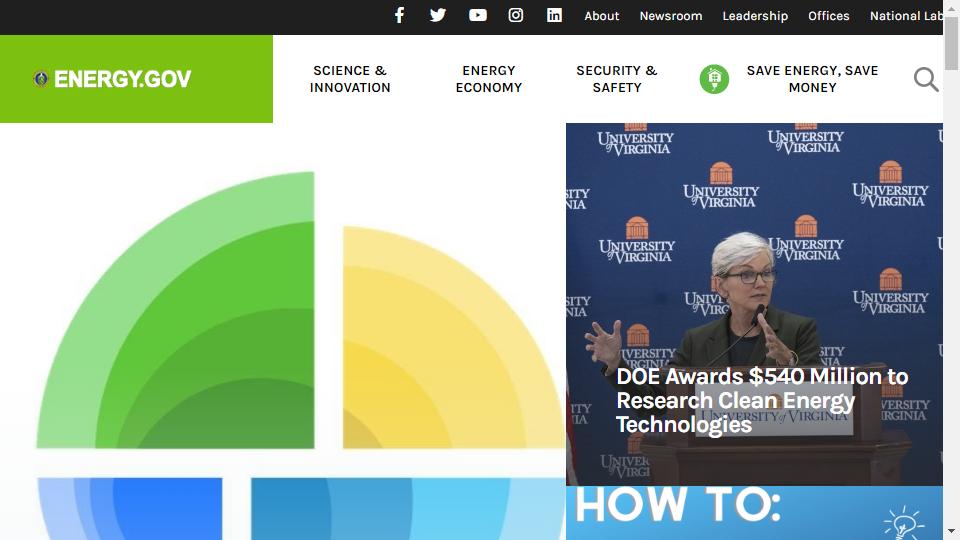Open Energy Economy menu
The height and width of the screenshot is (540, 960).
489,79
